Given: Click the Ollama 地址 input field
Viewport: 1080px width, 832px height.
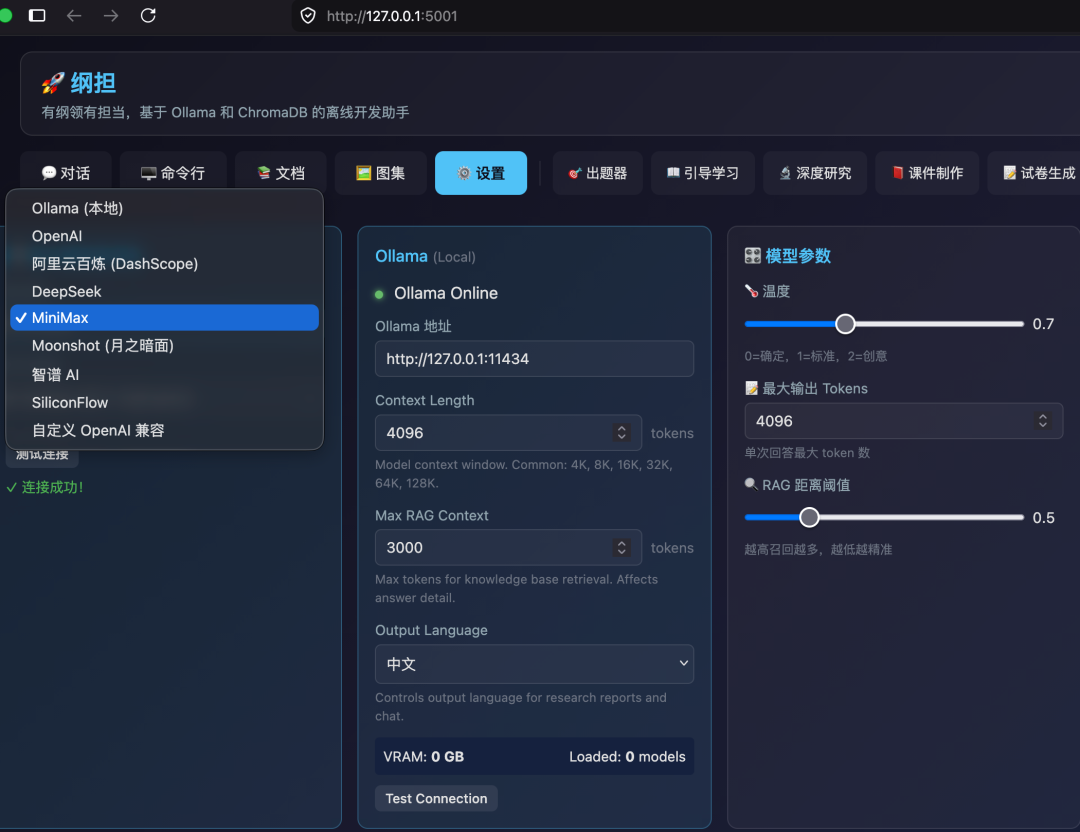Looking at the screenshot, I should click(534, 359).
